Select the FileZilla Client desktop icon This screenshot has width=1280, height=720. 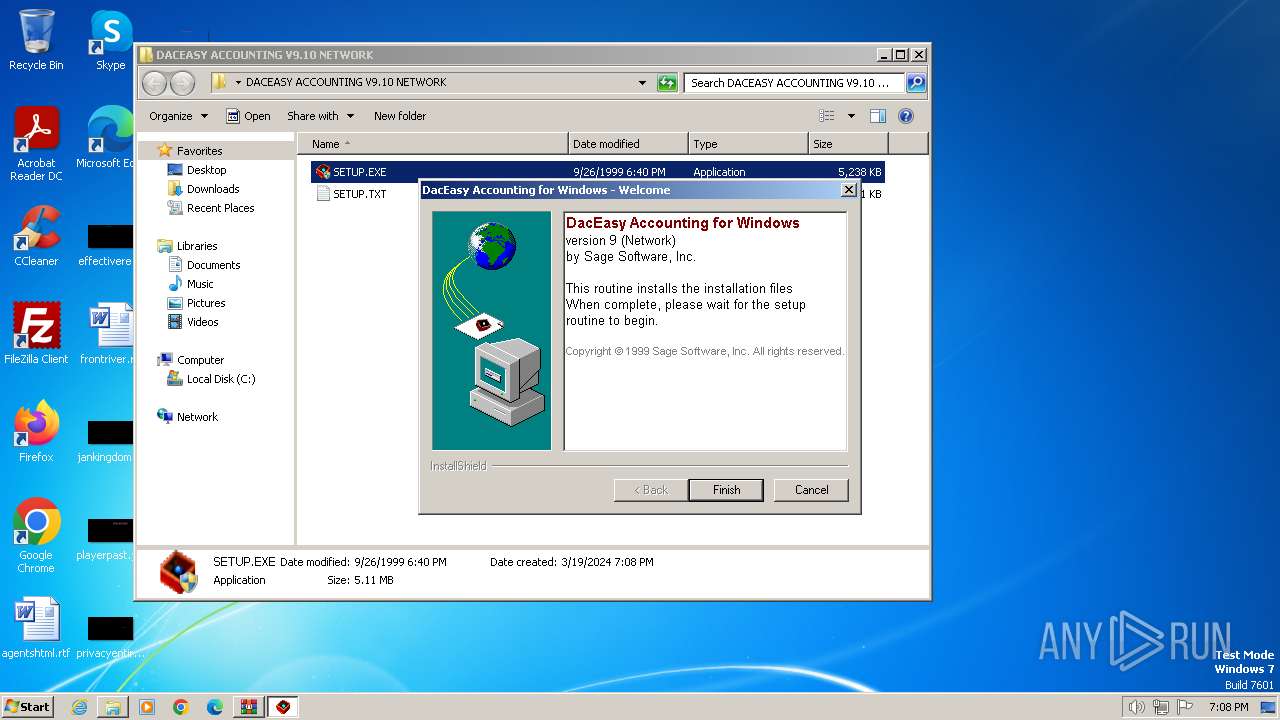pyautogui.click(x=36, y=334)
